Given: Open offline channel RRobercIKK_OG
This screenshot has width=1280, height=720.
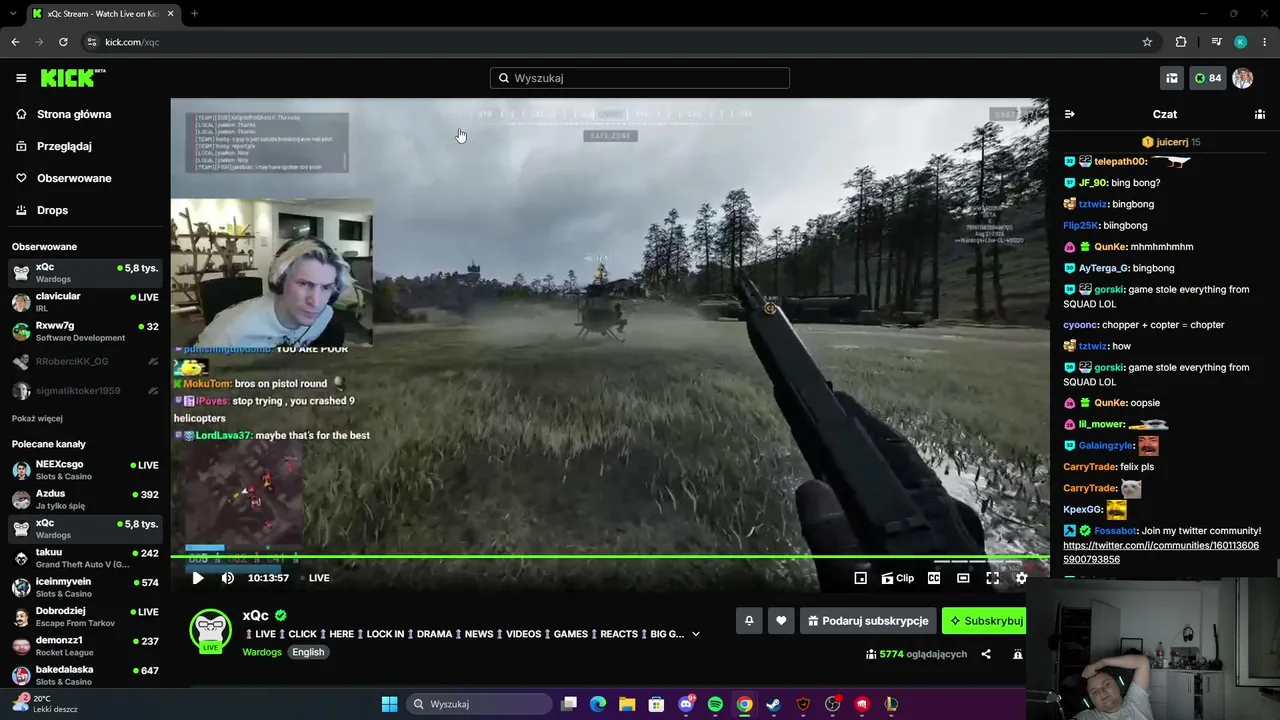Looking at the screenshot, I should point(85,361).
